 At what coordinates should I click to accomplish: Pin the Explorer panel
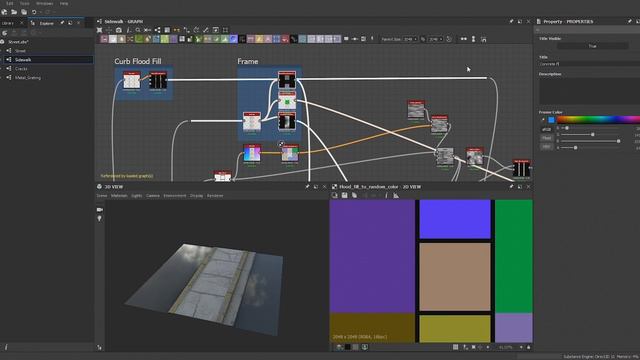(62, 23)
